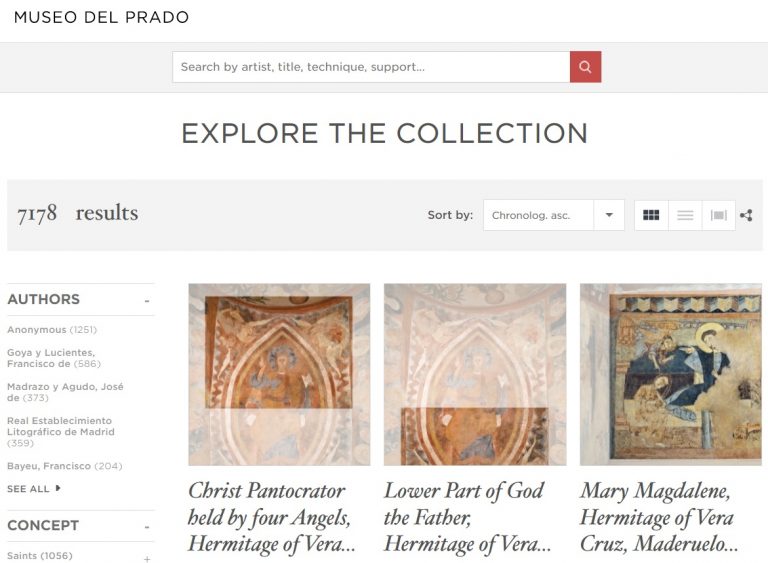This screenshot has height=563, width=768.
Task: Click the collection search input field
Action: [x=370, y=67]
